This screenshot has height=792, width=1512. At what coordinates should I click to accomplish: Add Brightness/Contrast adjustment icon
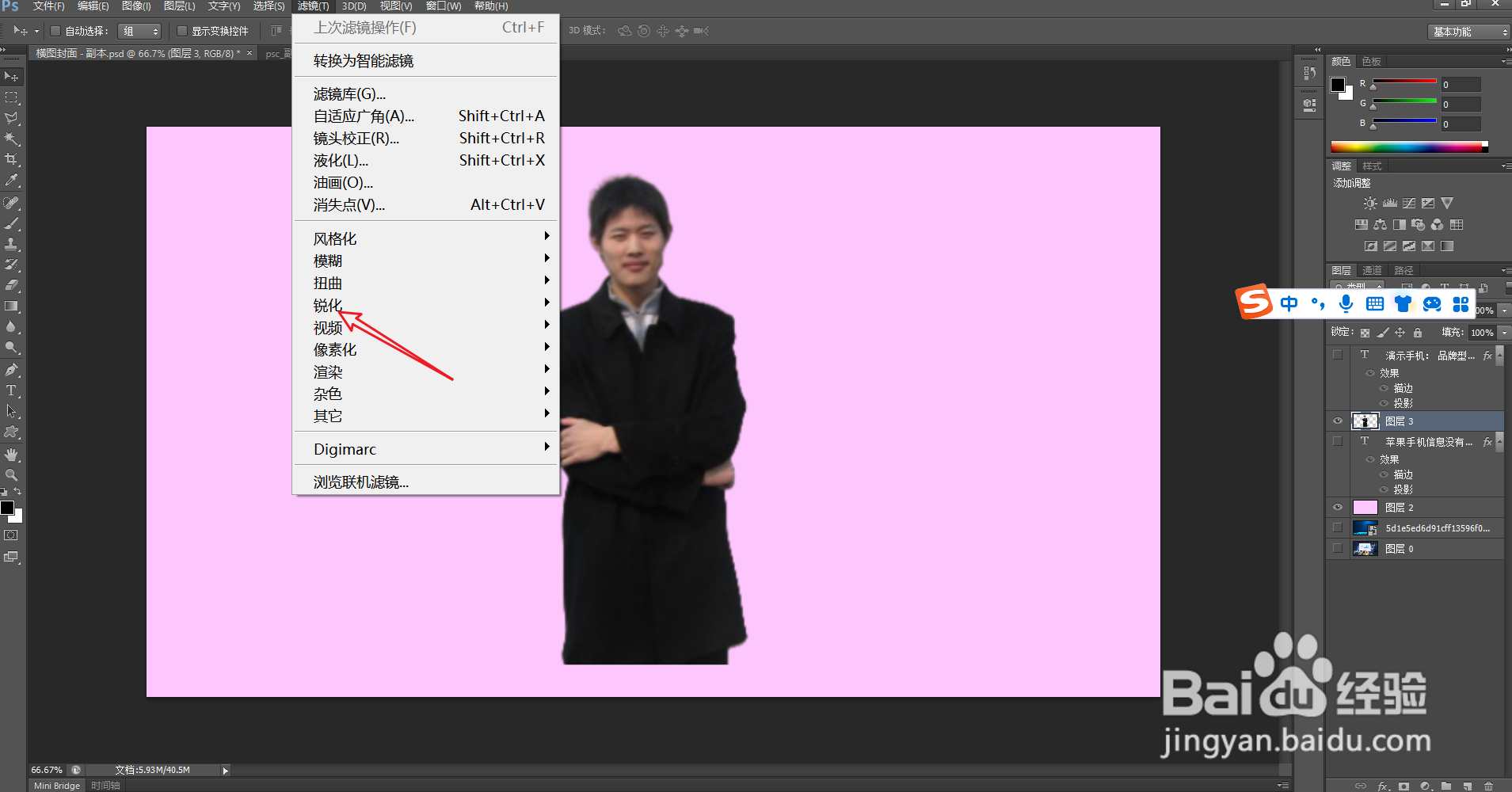point(1370,204)
